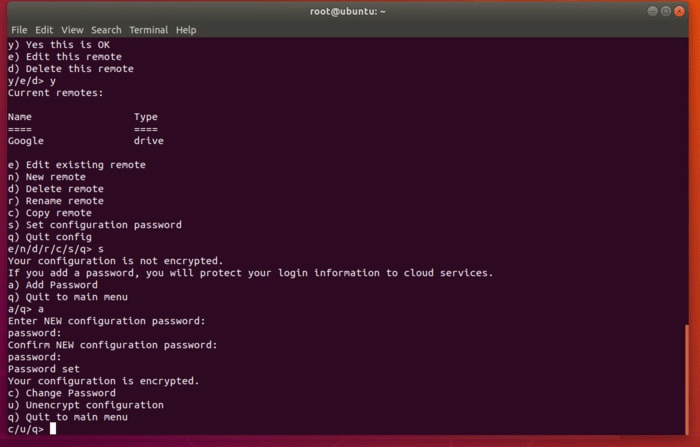Minimize the terminal window
This screenshot has height=447, width=700.
(652, 11)
